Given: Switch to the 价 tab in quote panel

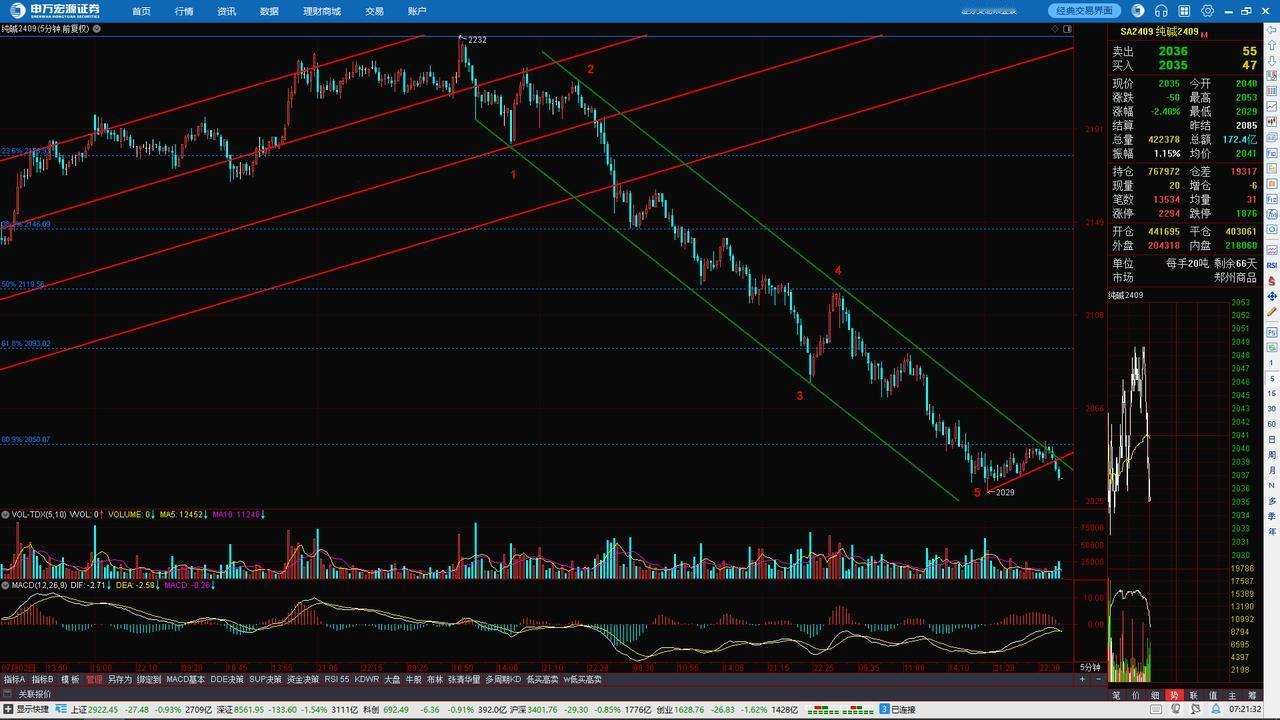Looking at the screenshot, I should click(x=1136, y=695).
